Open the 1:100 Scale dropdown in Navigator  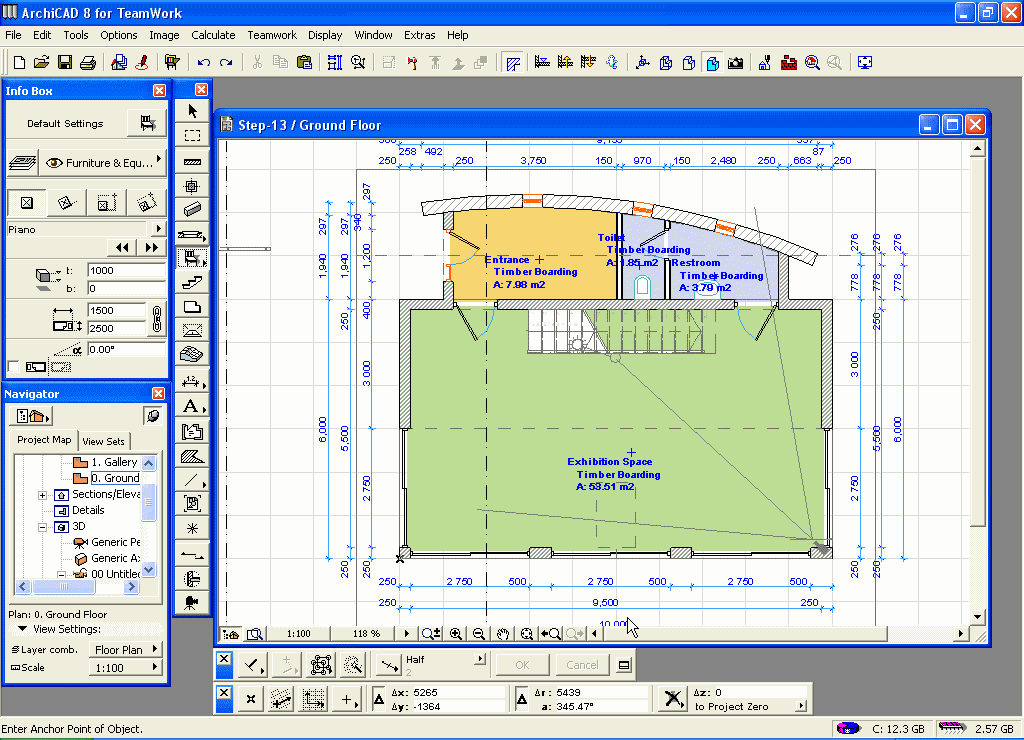click(x=125, y=668)
